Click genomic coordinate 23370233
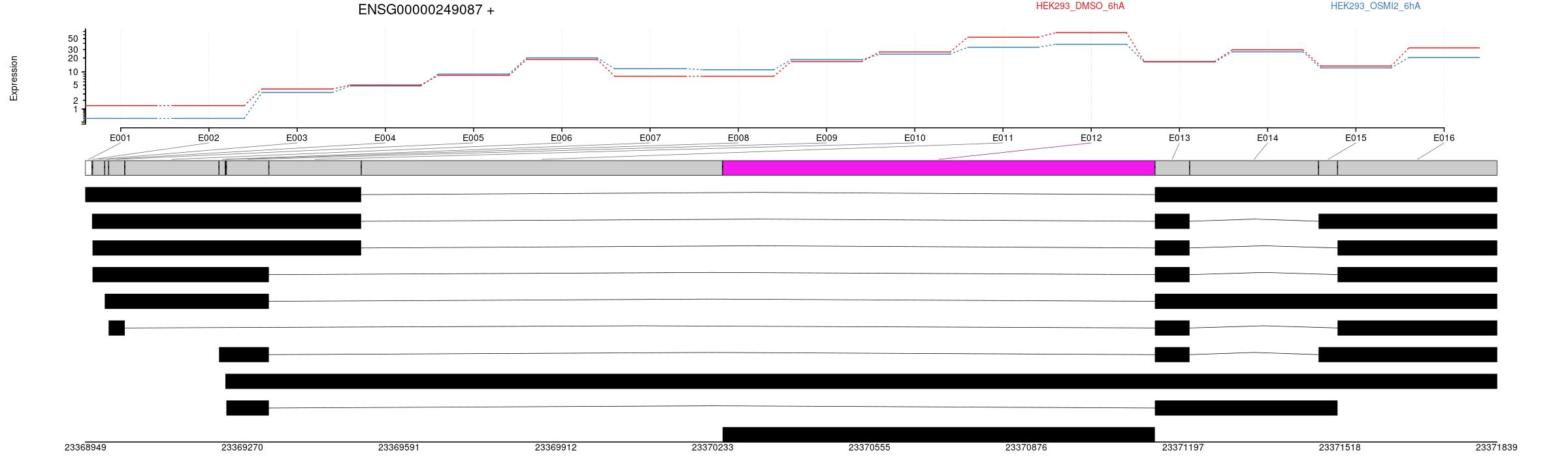The image size is (1568, 457). point(713,447)
